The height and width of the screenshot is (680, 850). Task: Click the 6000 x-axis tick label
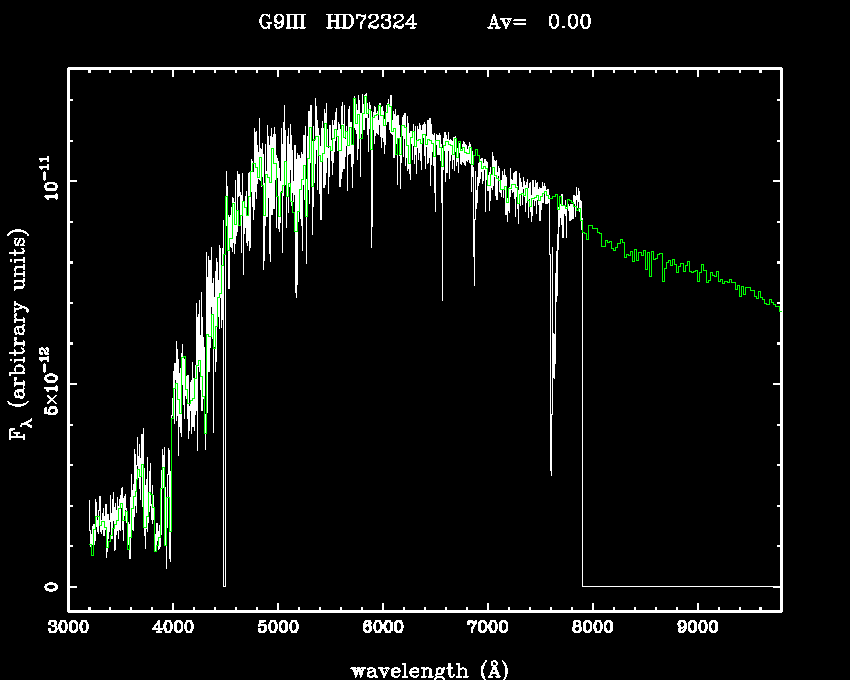point(383,628)
